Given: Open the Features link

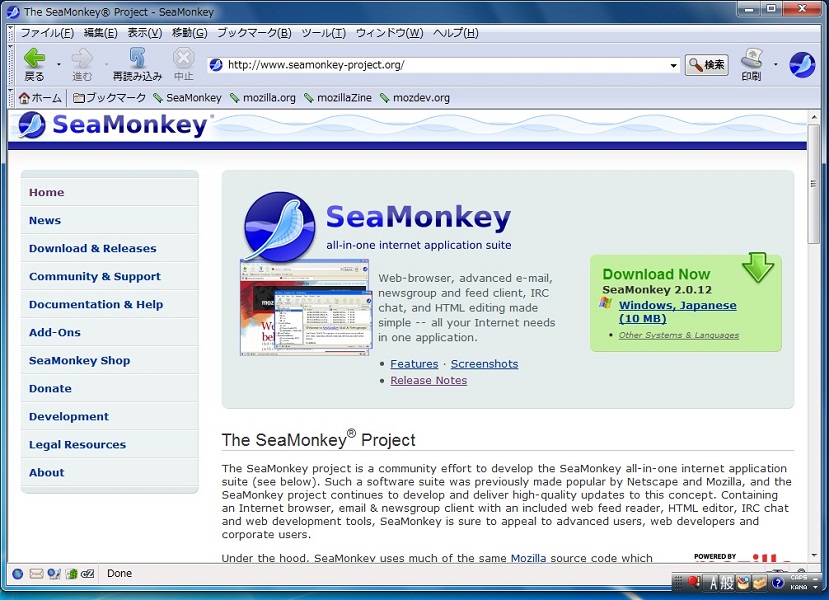Looking at the screenshot, I should click(414, 364).
